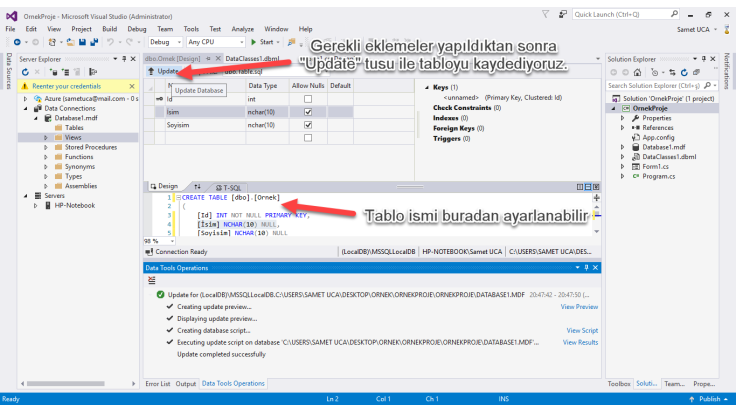
Task: Uncheck Allow Nulls for the İsim row
Action: click(x=308, y=112)
